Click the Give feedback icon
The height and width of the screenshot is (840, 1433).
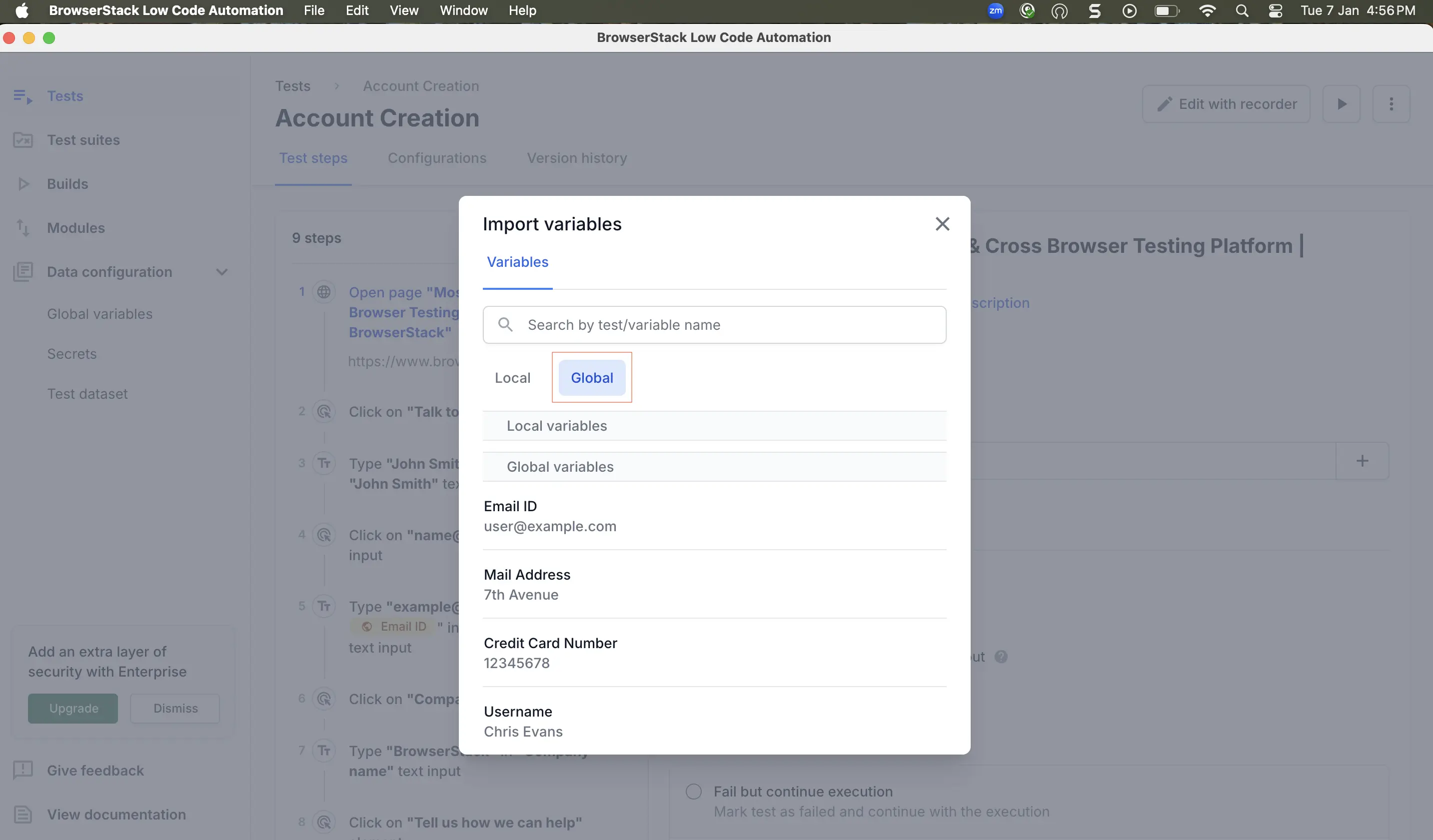(x=23, y=770)
